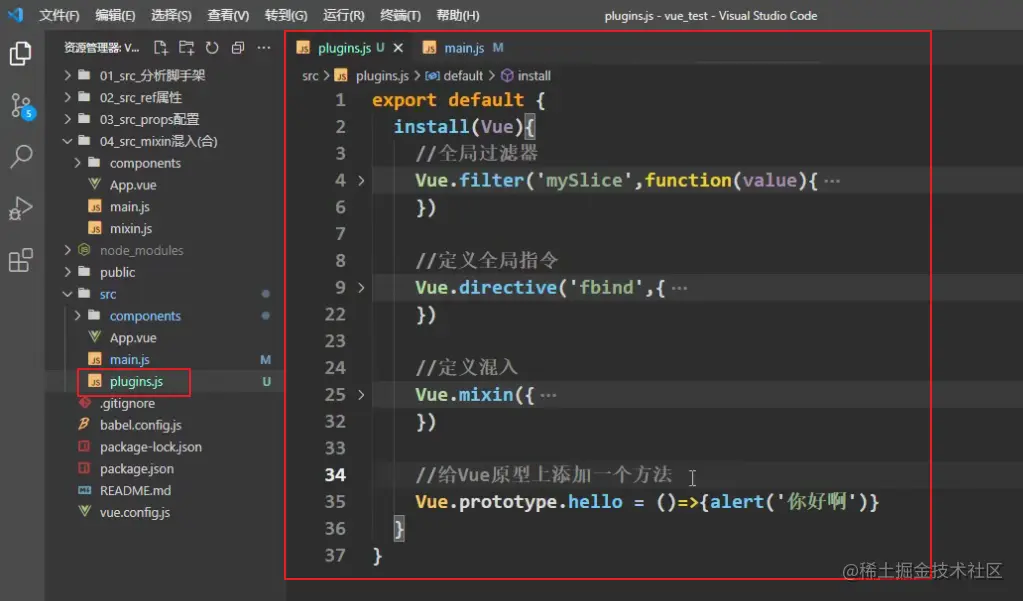Click install in the breadcrumb path
1023x601 pixels.
coord(533,76)
